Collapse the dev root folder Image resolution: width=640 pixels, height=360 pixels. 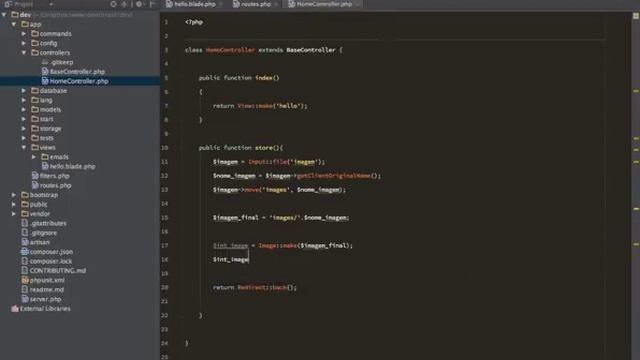(x=4, y=15)
